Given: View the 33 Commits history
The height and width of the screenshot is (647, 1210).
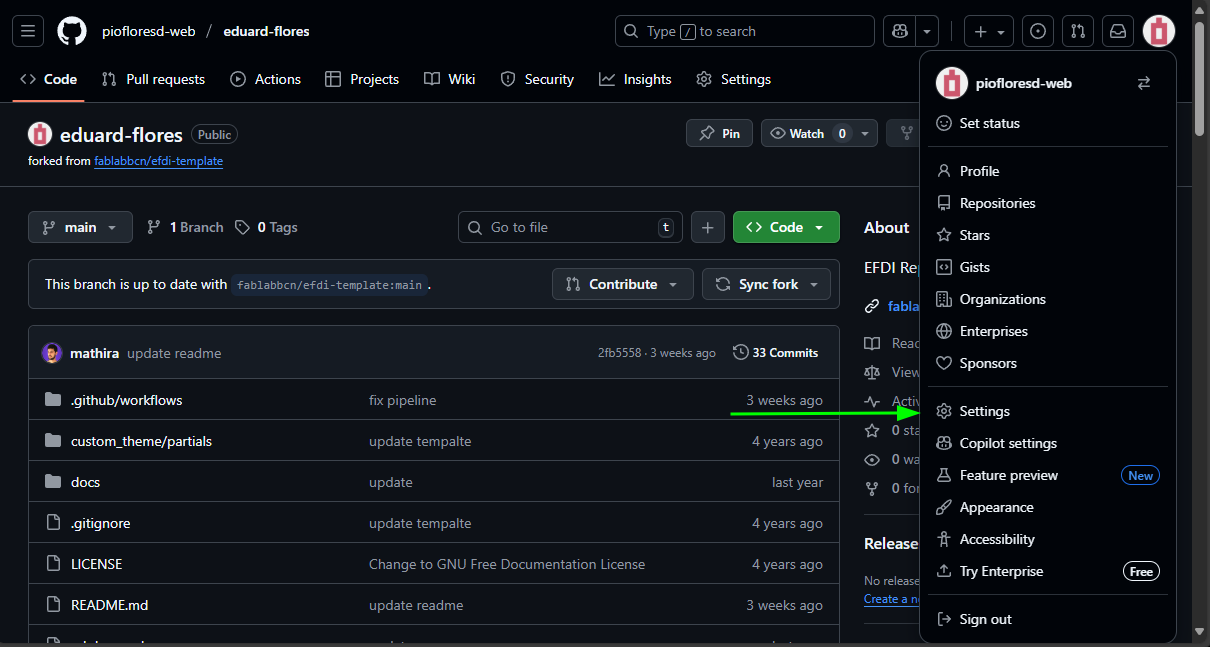Looking at the screenshot, I should [x=776, y=353].
